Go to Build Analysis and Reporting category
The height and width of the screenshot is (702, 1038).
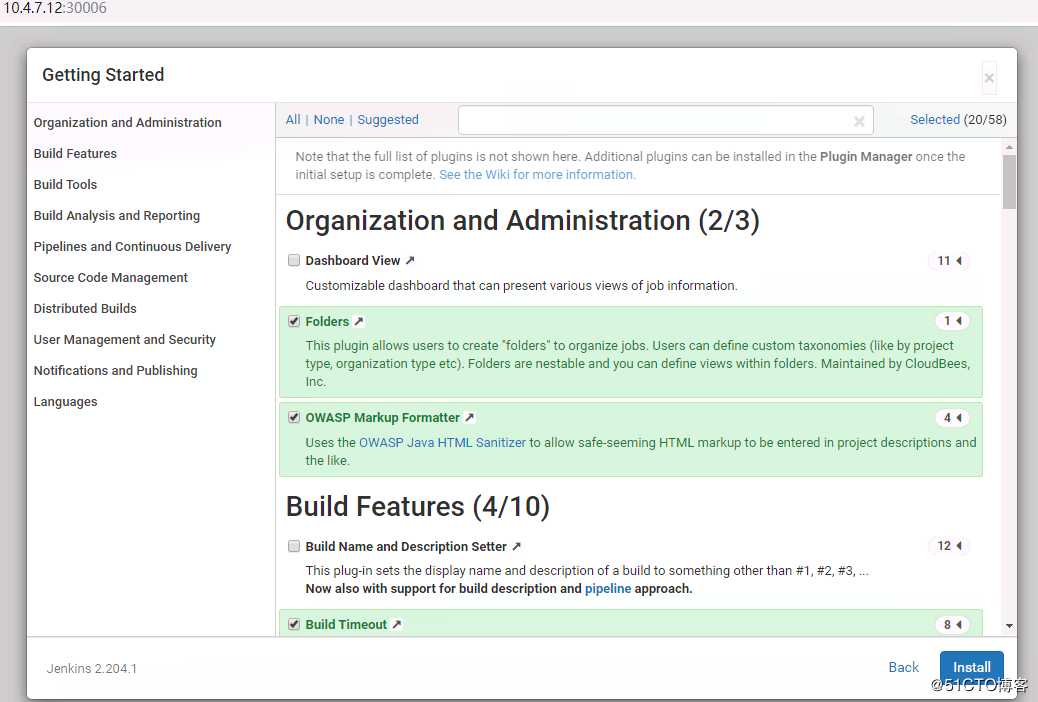[117, 216]
